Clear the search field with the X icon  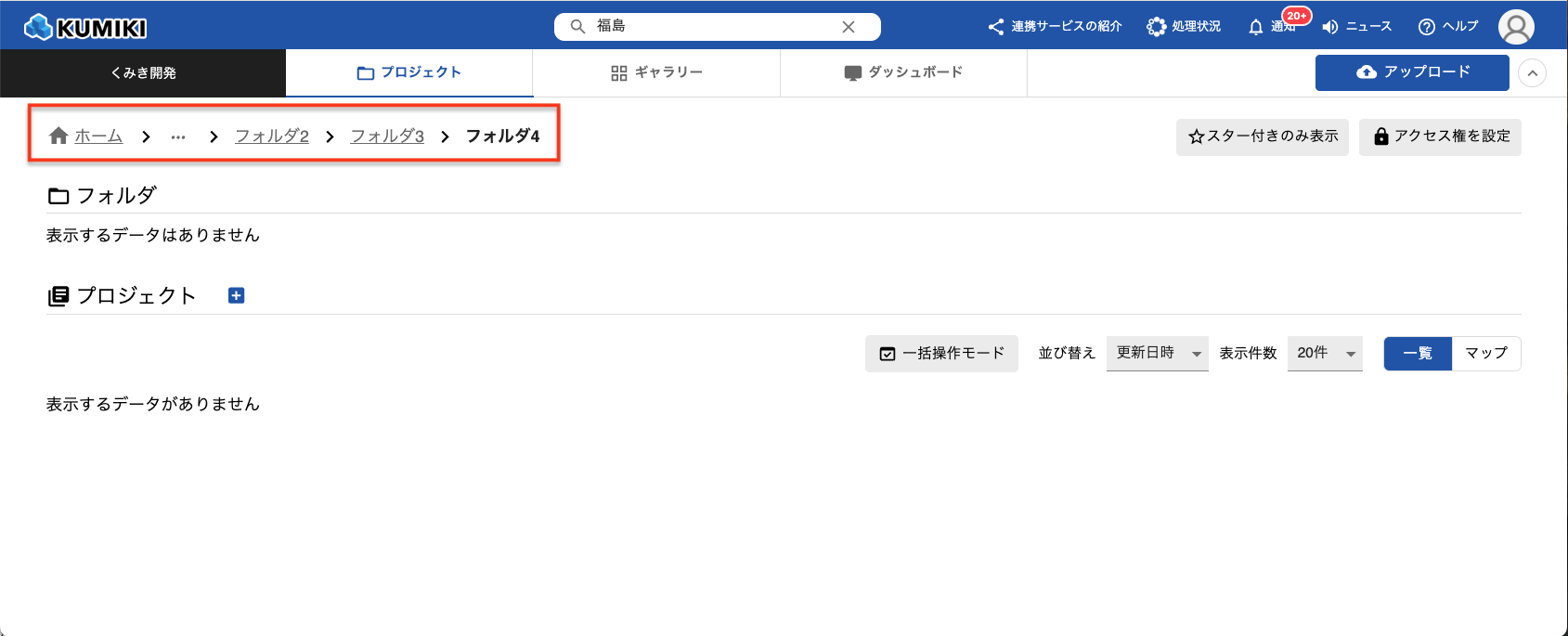[848, 27]
